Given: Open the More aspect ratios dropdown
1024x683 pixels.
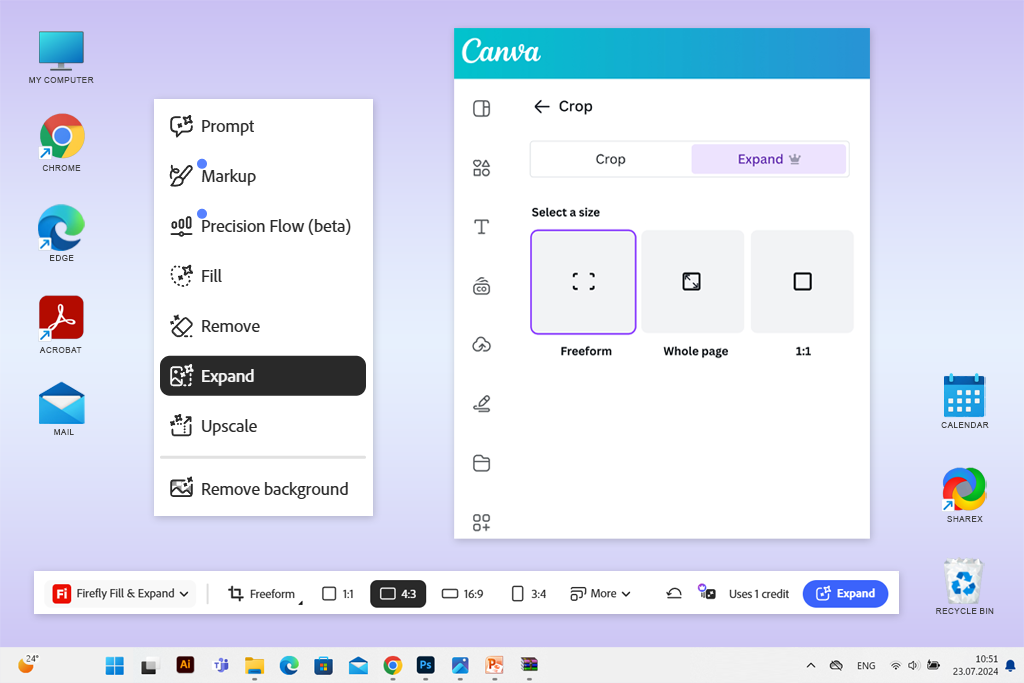Looking at the screenshot, I should coord(600,594).
